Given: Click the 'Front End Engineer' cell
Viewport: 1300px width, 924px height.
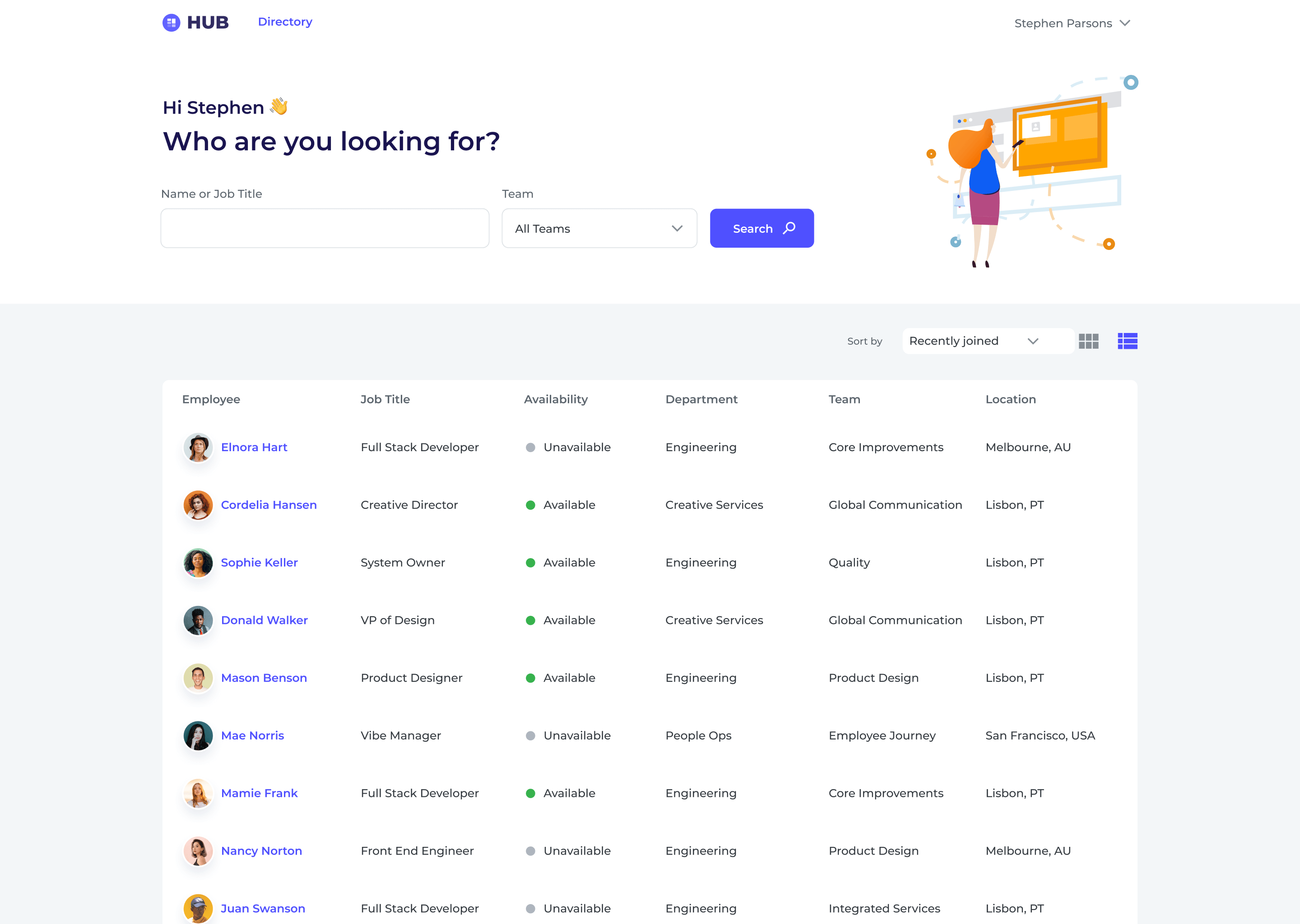Looking at the screenshot, I should pyautogui.click(x=417, y=850).
